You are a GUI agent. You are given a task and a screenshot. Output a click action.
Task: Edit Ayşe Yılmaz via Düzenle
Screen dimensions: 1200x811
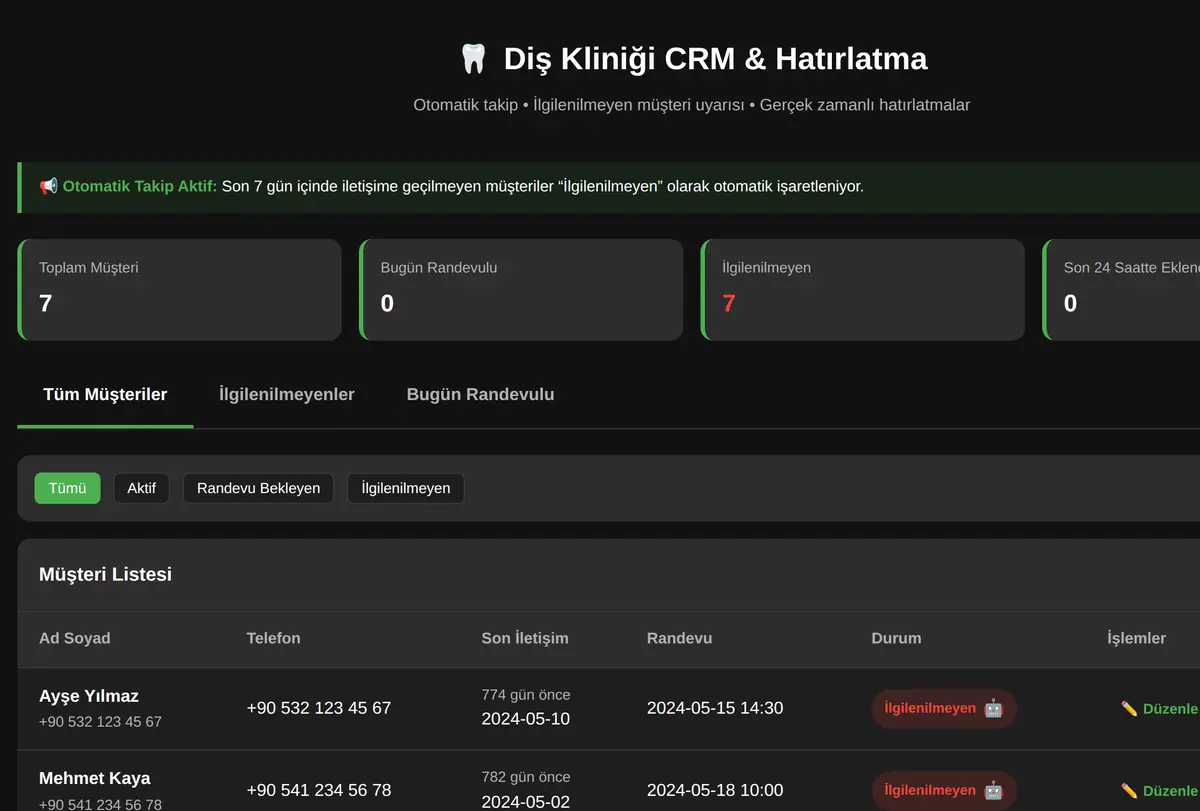tap(1160, 708)
